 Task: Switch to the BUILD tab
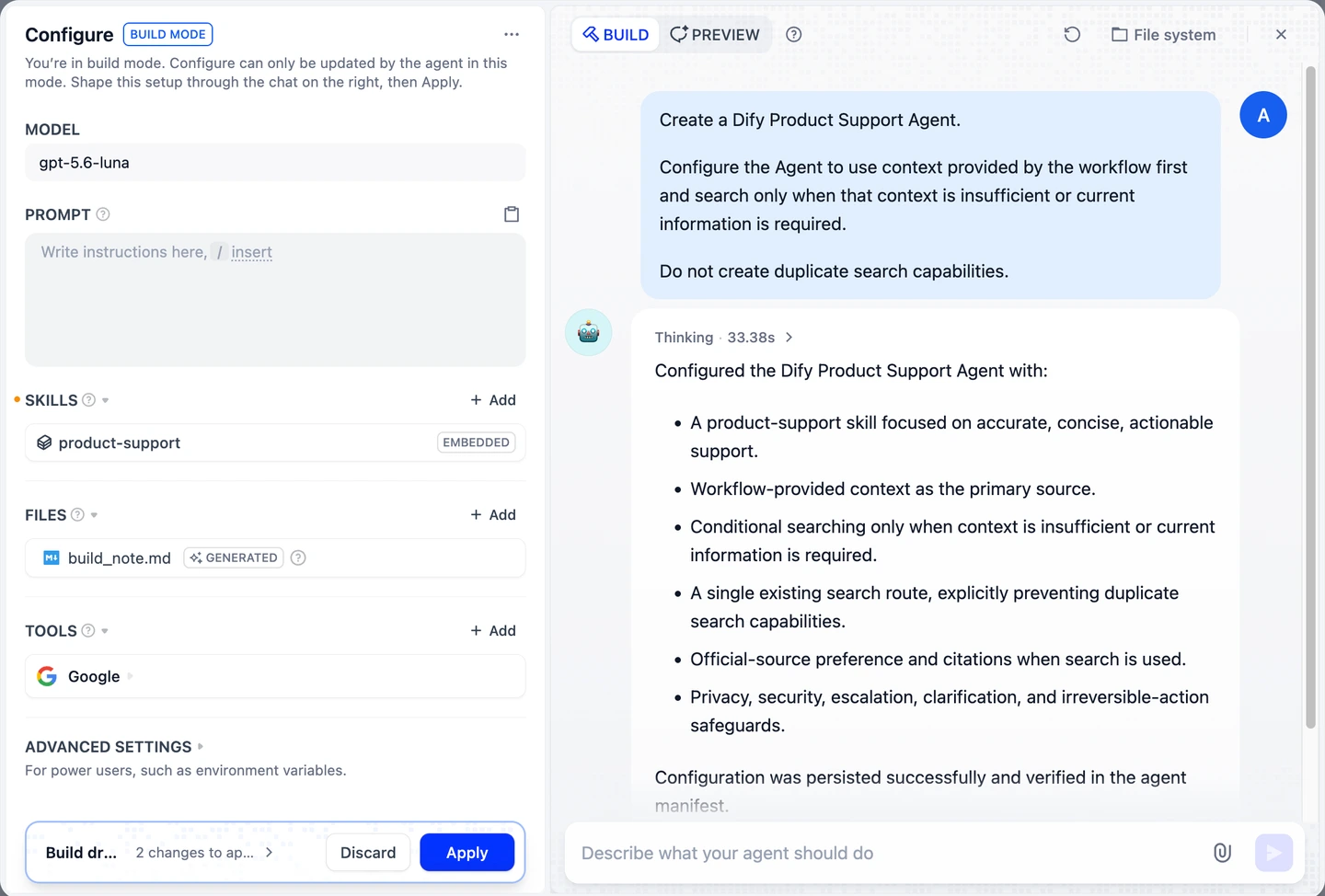coord(616,34)
